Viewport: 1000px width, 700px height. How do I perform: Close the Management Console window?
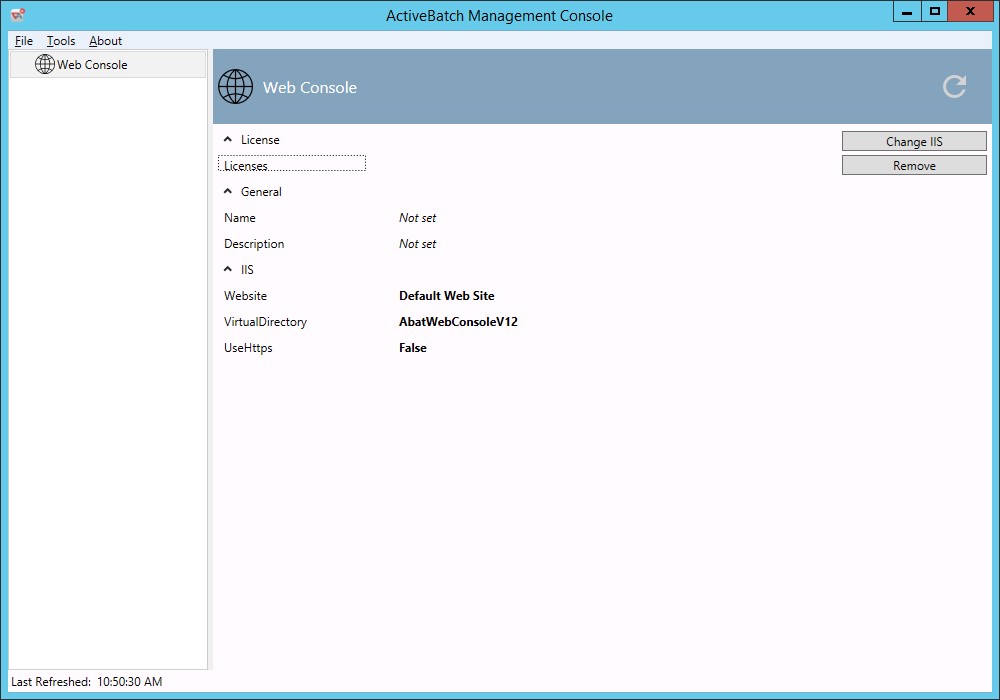970,11
